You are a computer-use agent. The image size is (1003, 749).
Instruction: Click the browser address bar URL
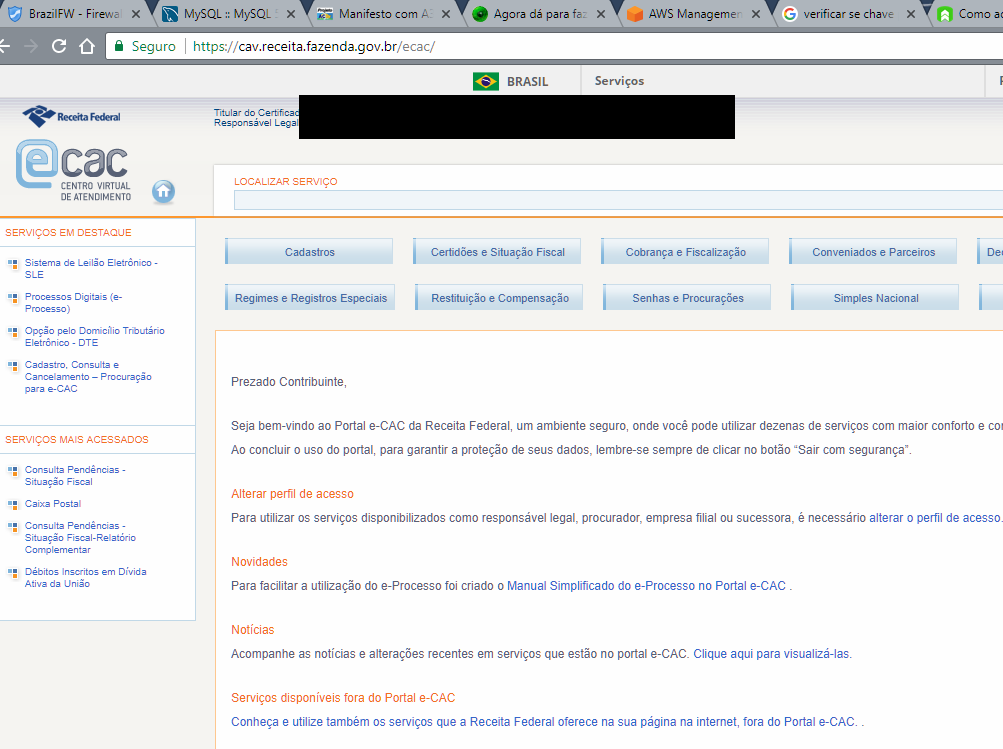[313, 46]
